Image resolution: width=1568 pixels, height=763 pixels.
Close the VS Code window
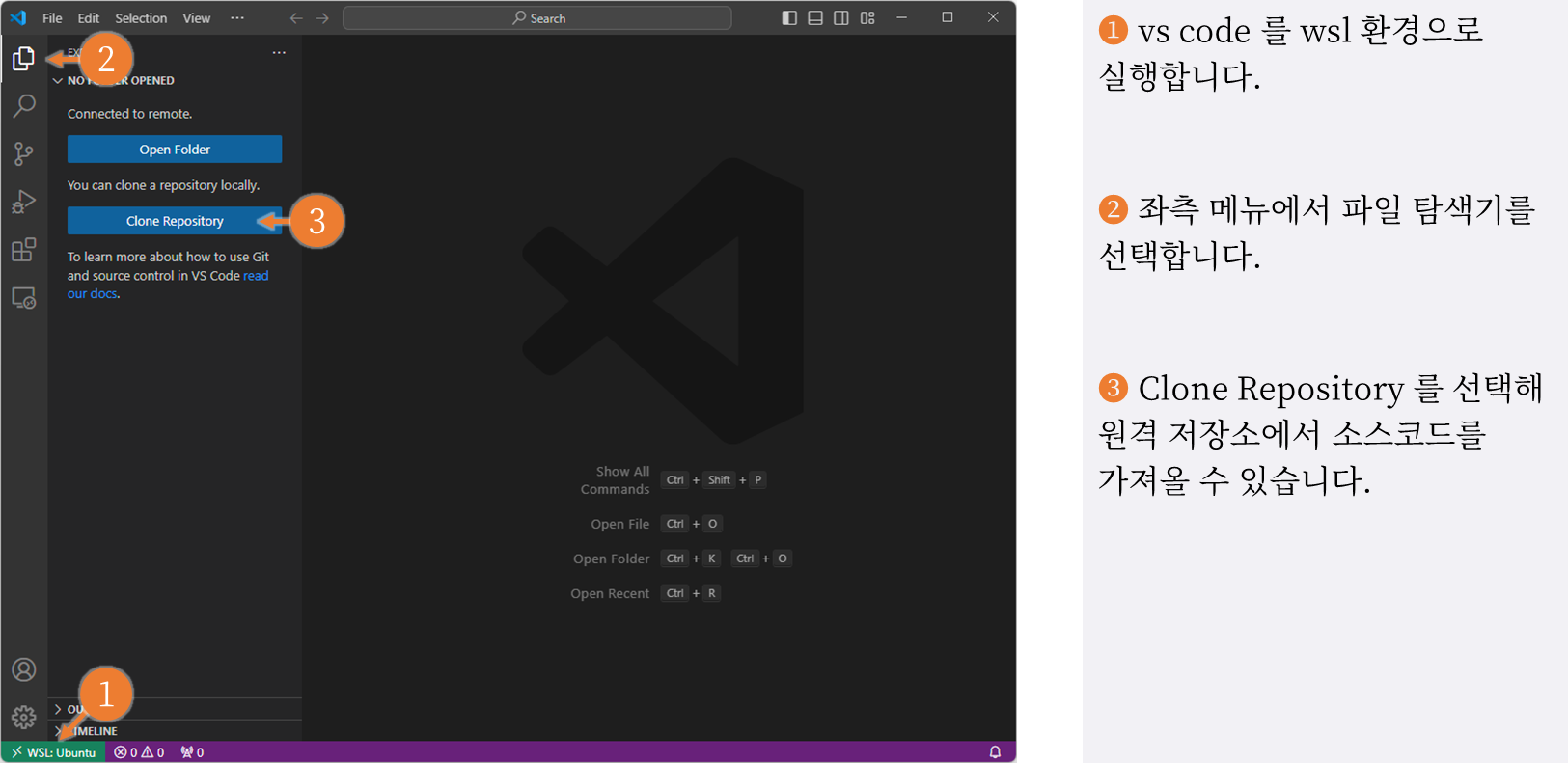993,17
